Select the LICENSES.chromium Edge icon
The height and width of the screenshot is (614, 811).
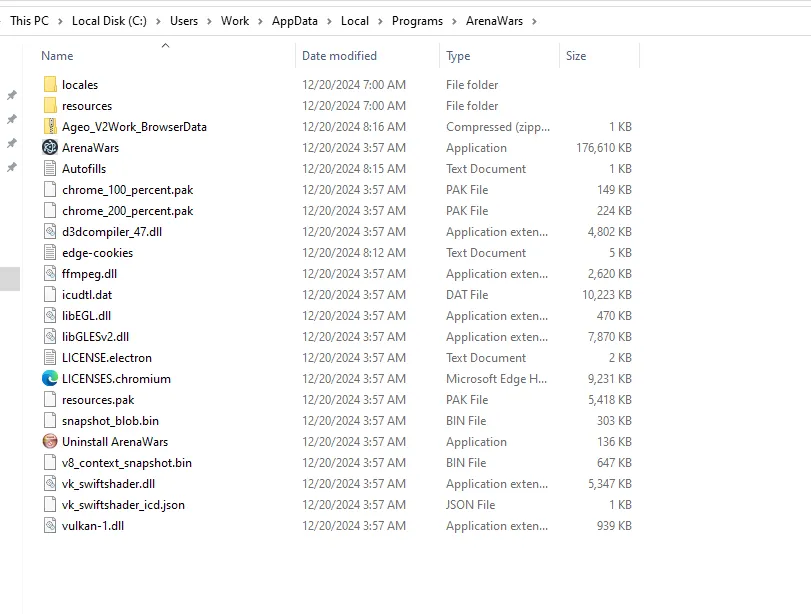51,379
